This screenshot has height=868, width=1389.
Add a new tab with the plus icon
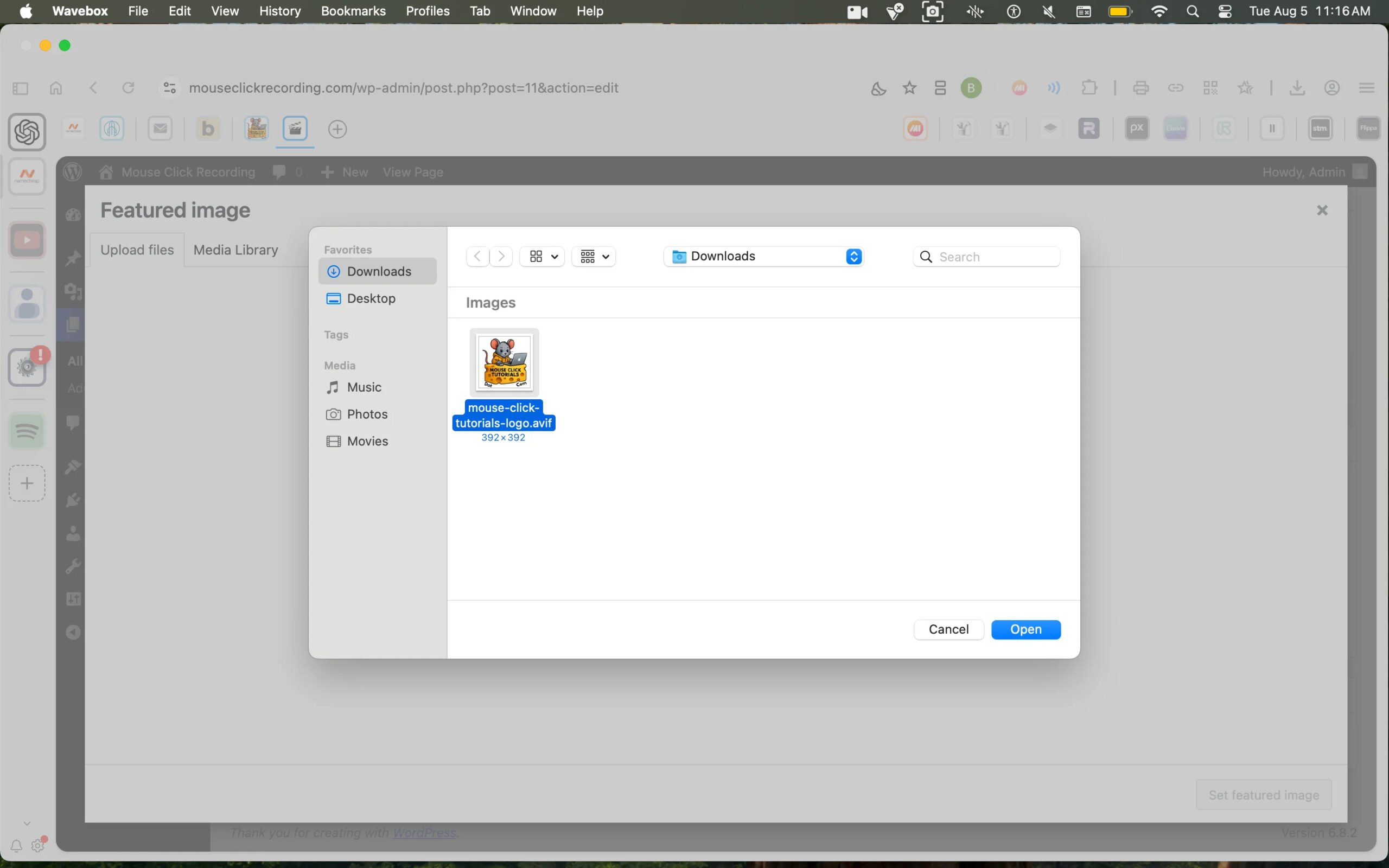coord(337,129)
